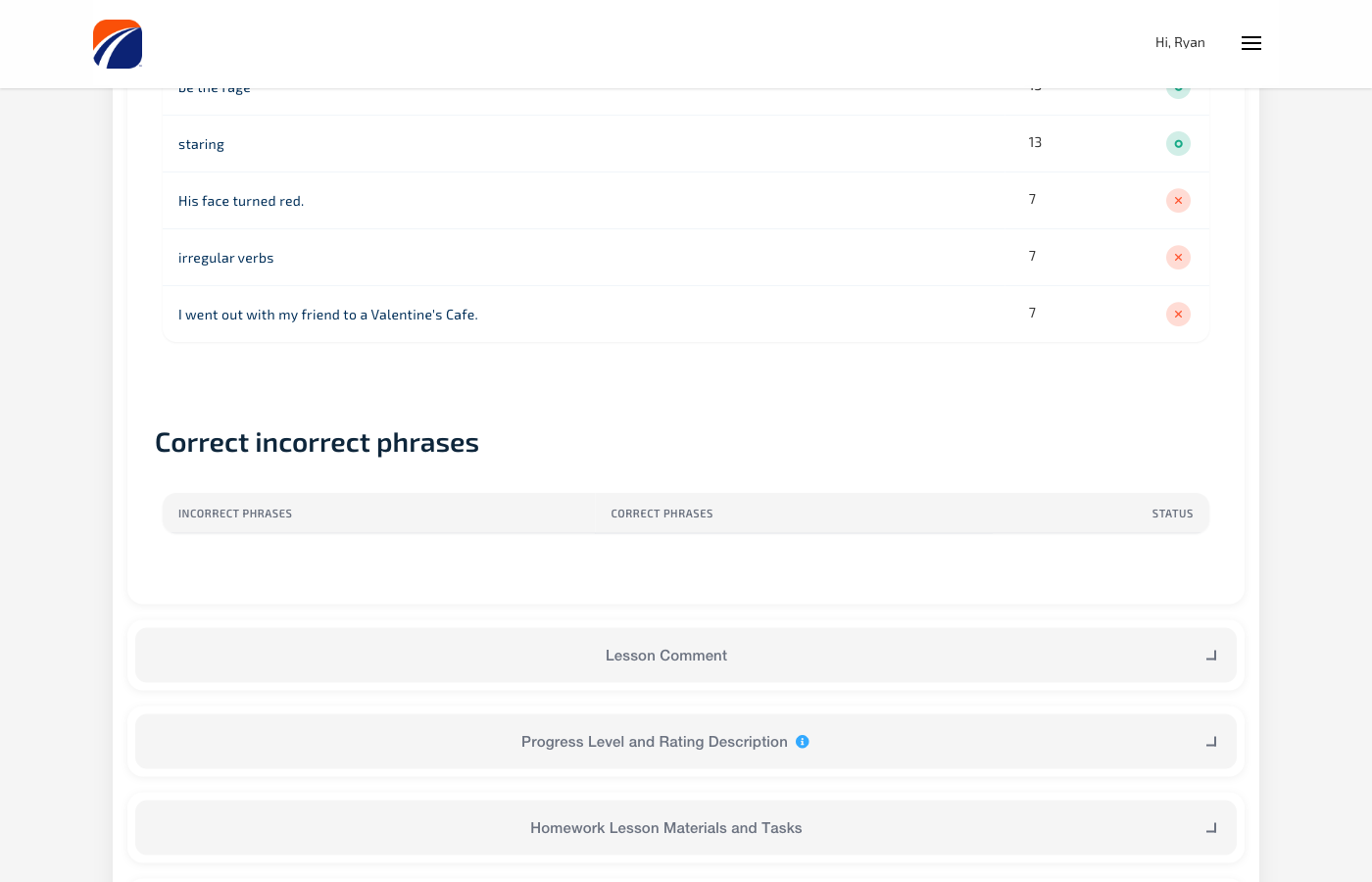
Task: Open the phrase 'His face turned red.'
Action: point(241,201)
